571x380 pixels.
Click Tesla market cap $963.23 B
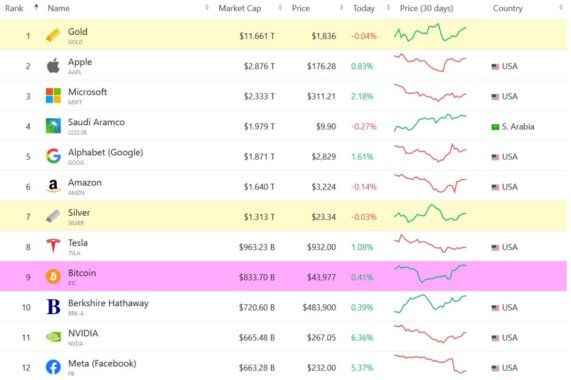[257, 247]
